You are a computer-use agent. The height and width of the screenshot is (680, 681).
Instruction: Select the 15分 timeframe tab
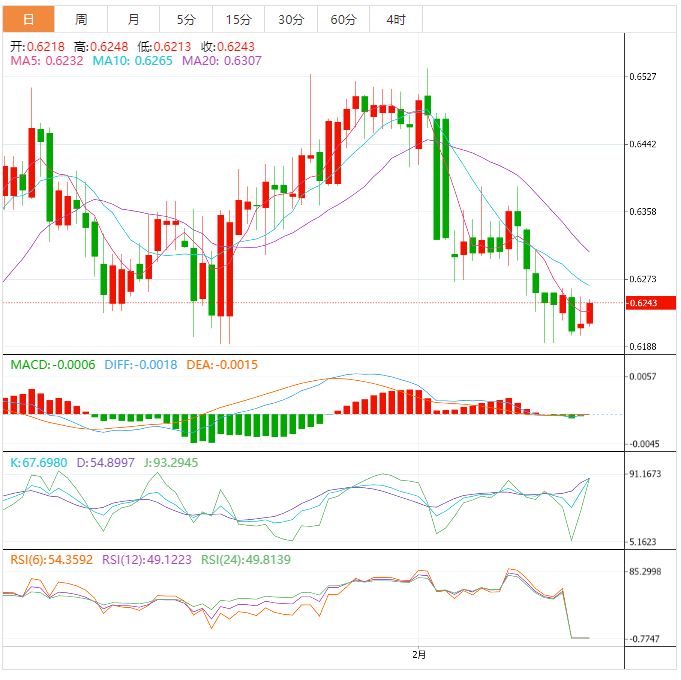click(239, 20)
